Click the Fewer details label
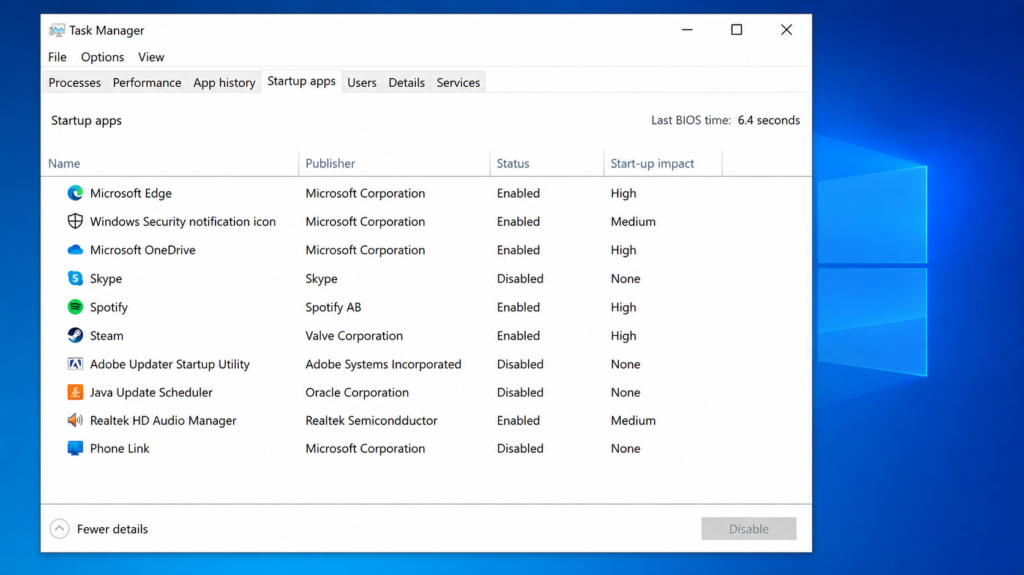The width and height of the screenshot is (1024, 575). [x=112, y=529]
